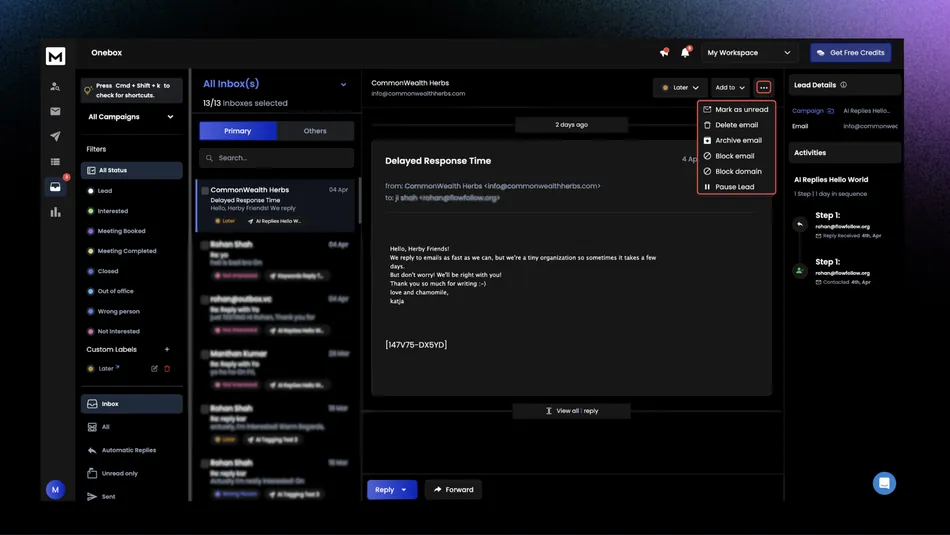Open campaigns paper-plane sidebar icon

[55, 136]
